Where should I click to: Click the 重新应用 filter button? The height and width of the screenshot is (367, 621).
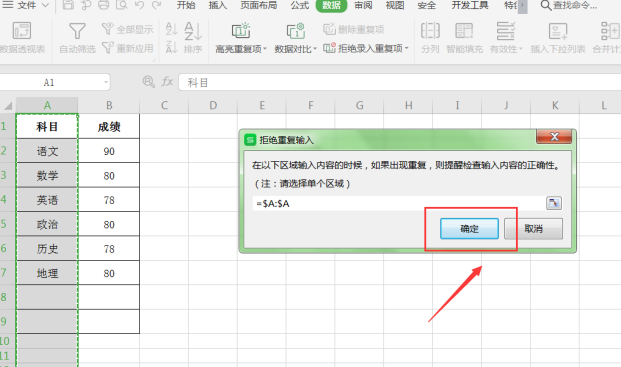point(127,48)
